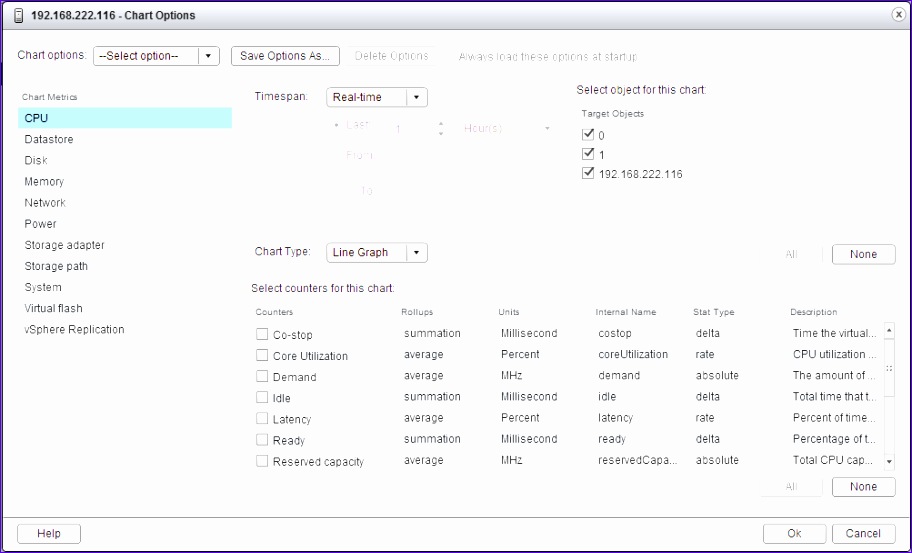Screen dimensions: 912x553
Task: Sort by Counters column header
Action: click(x=275, y=312)
